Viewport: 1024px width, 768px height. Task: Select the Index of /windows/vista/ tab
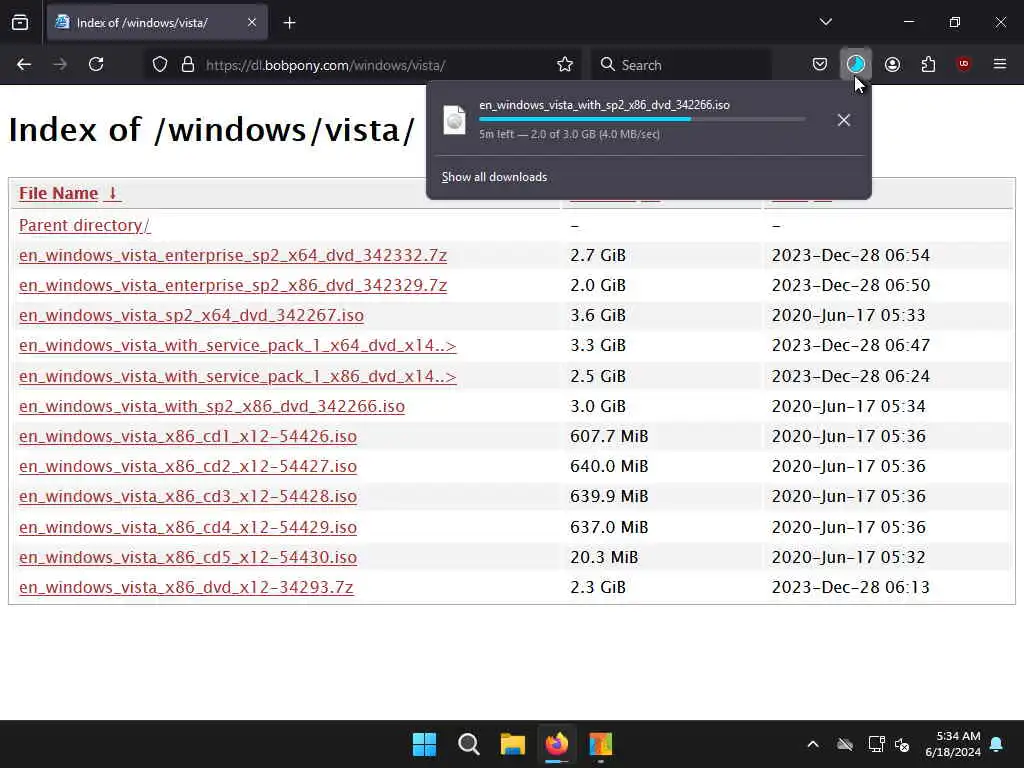coord(157,23)
